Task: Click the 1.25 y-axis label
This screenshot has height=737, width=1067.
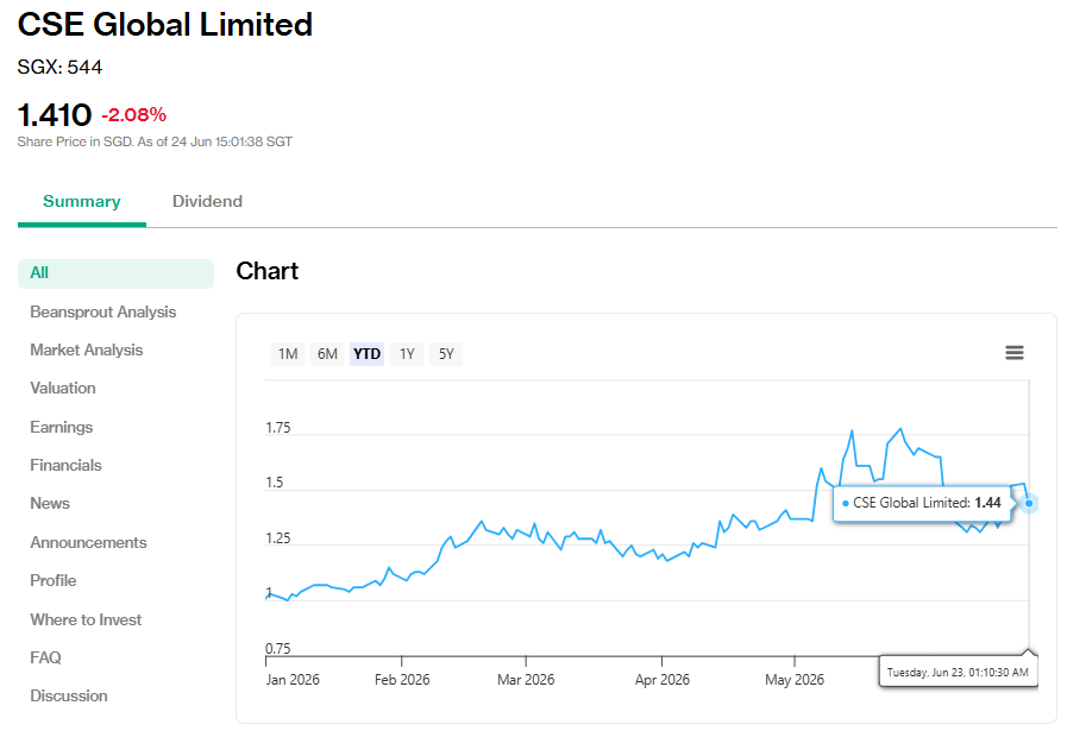Action: pos(278,538)
